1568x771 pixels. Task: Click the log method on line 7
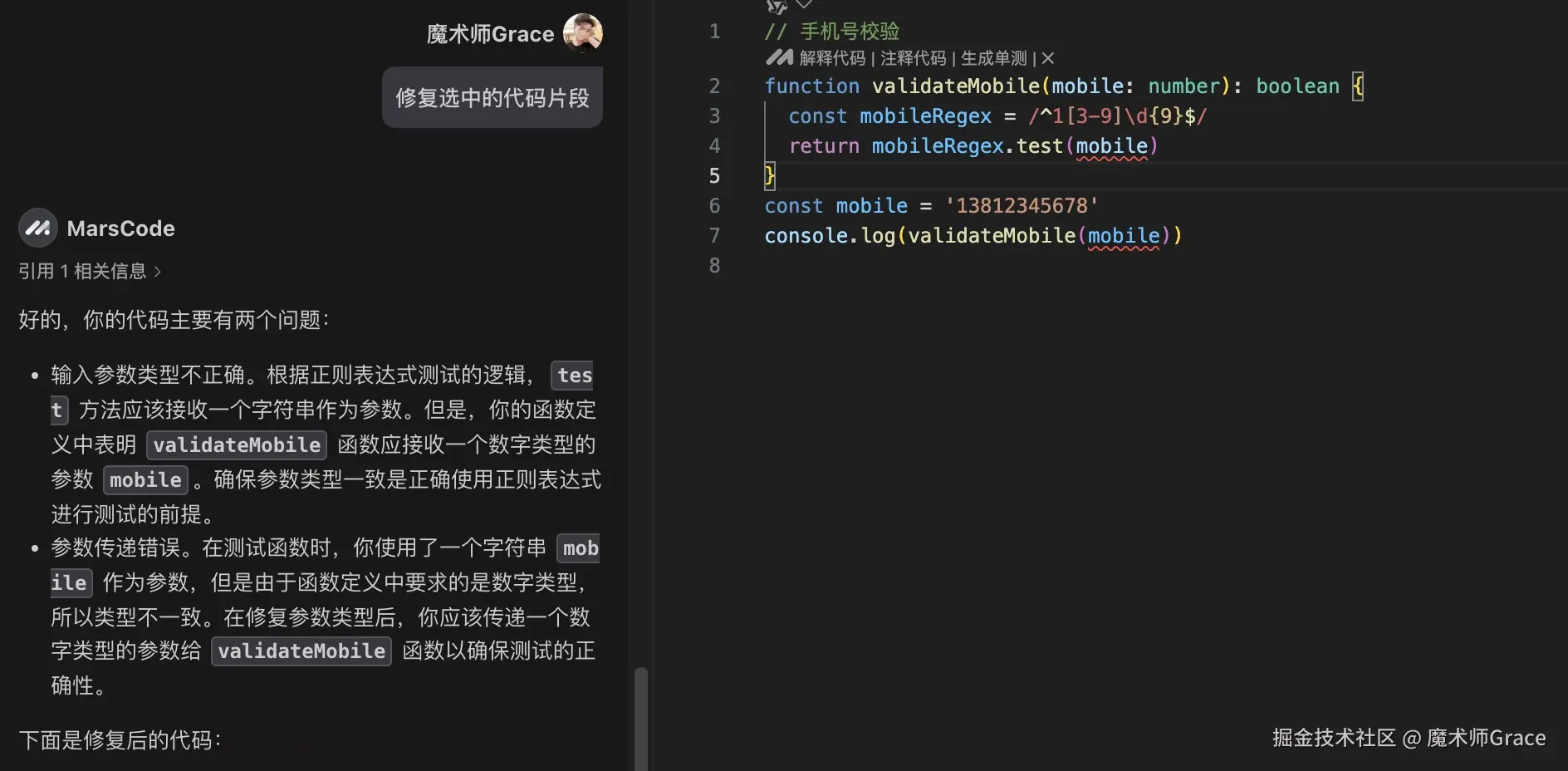(x=879, y=236)
